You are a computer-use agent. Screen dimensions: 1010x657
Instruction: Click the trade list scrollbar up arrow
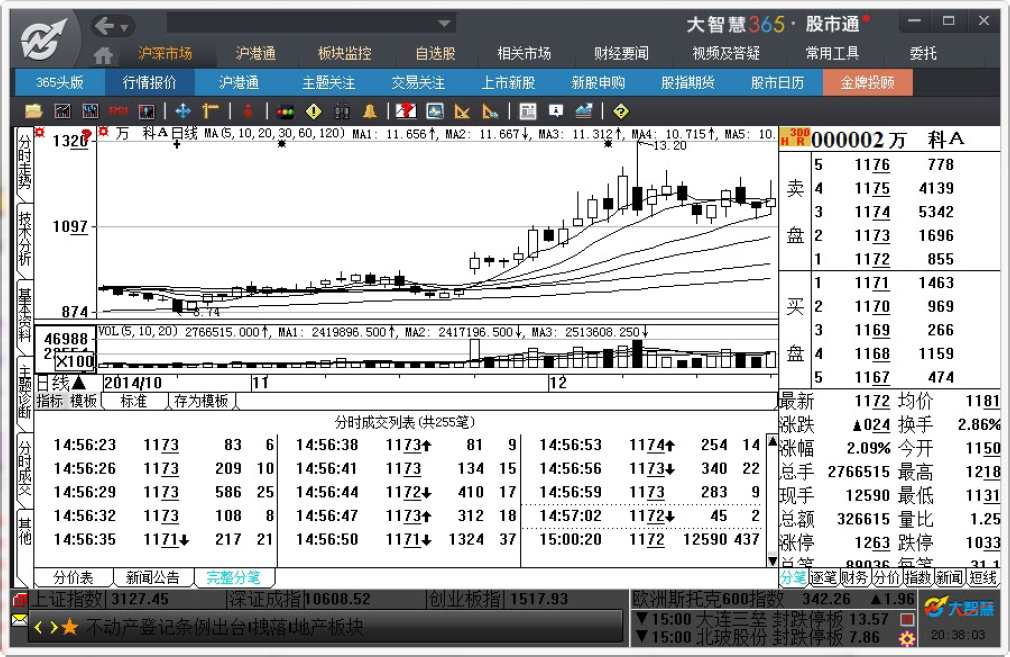point(772,442)
